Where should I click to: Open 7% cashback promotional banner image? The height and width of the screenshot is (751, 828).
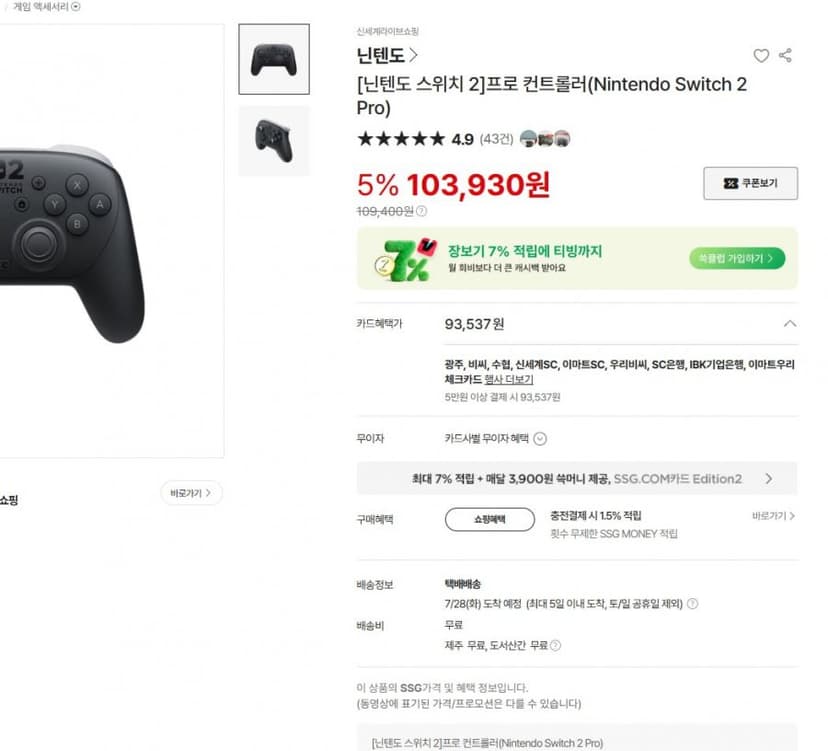point(406,259)
